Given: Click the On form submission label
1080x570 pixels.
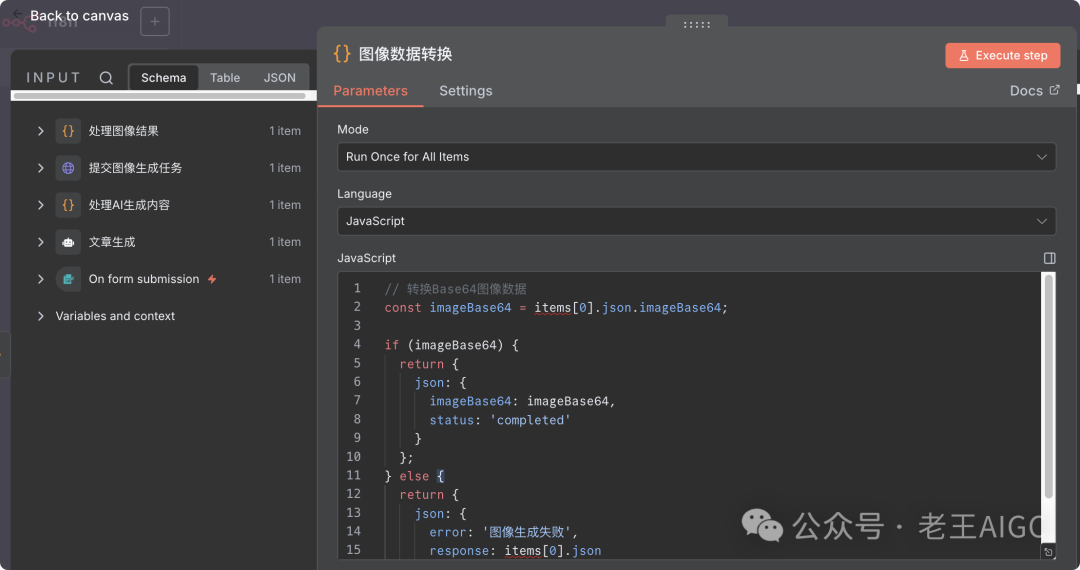Looking at the screenshot, I should pos(143,279).
